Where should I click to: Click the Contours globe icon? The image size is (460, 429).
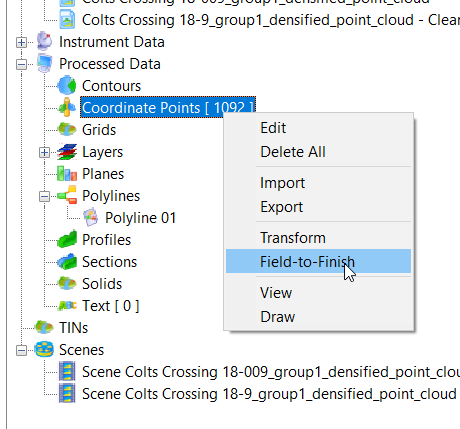pyautogui.click(x=67, y=86)
